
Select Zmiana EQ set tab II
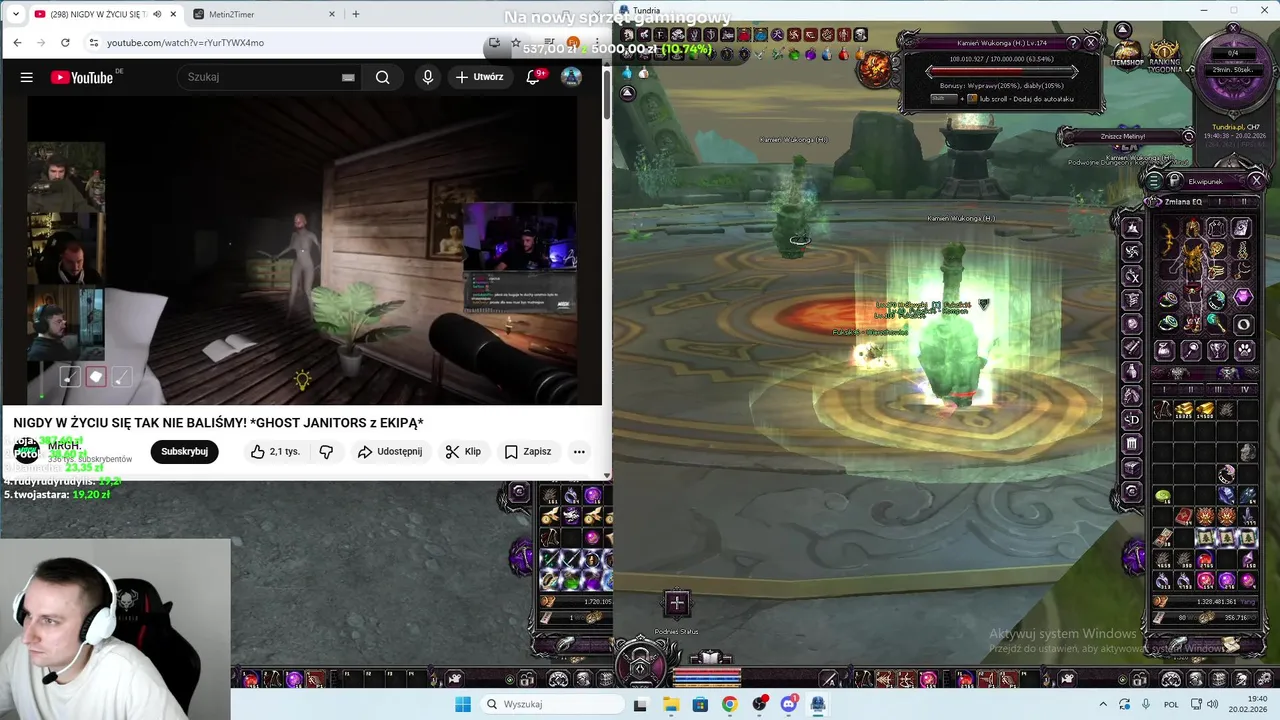coord(1245,201)
